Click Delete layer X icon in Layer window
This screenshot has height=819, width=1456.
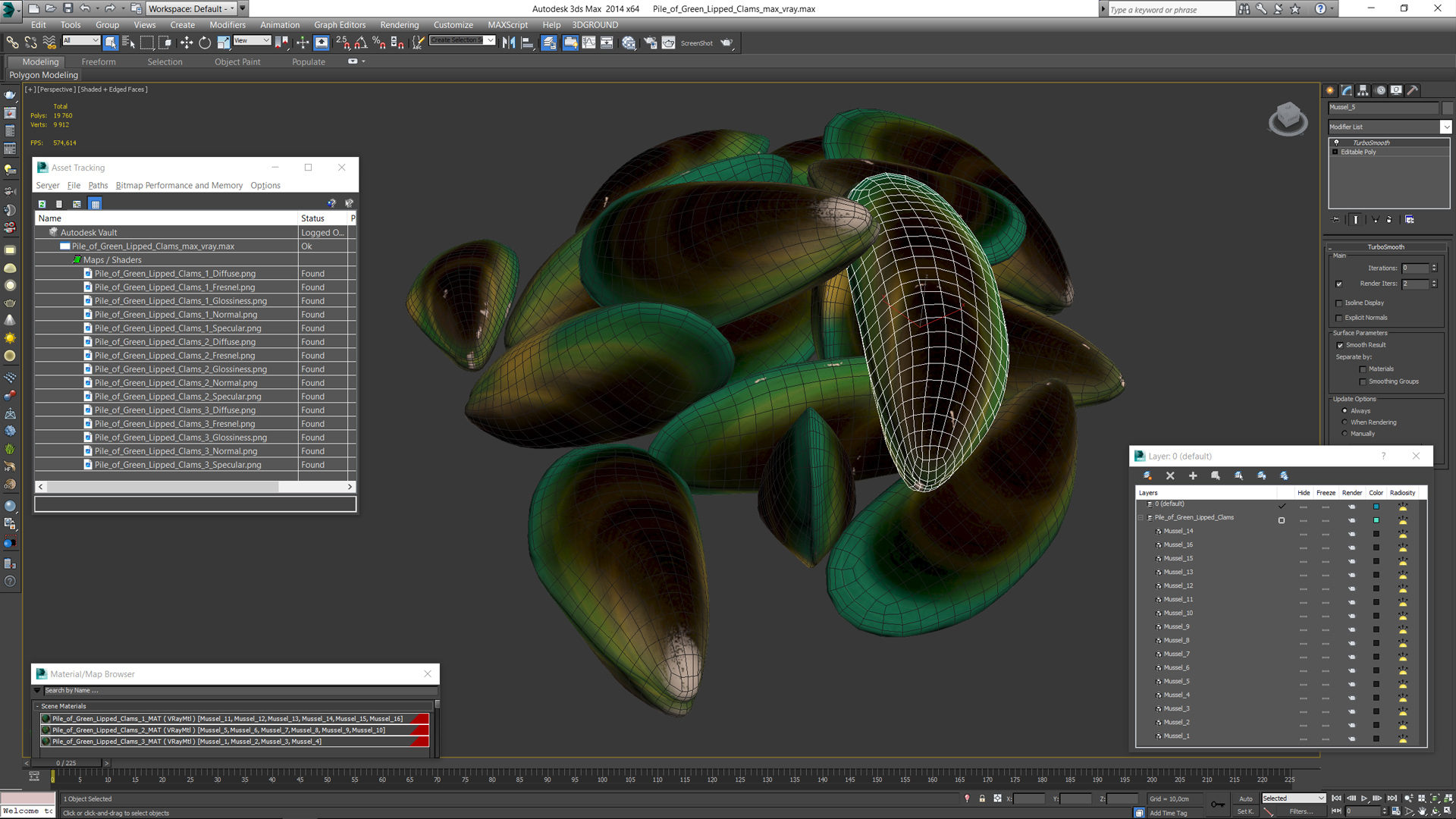click(x=1170, y=475)
